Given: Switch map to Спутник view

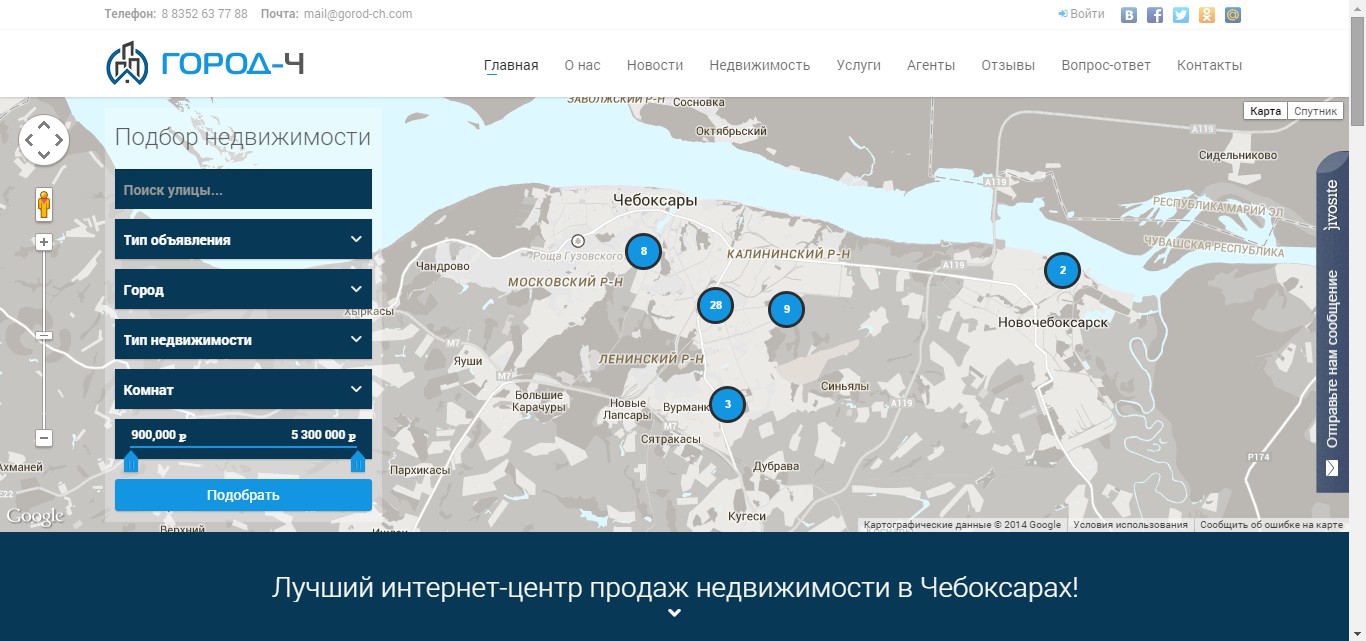Looking at the screenshot, I should pos(1315,111).
